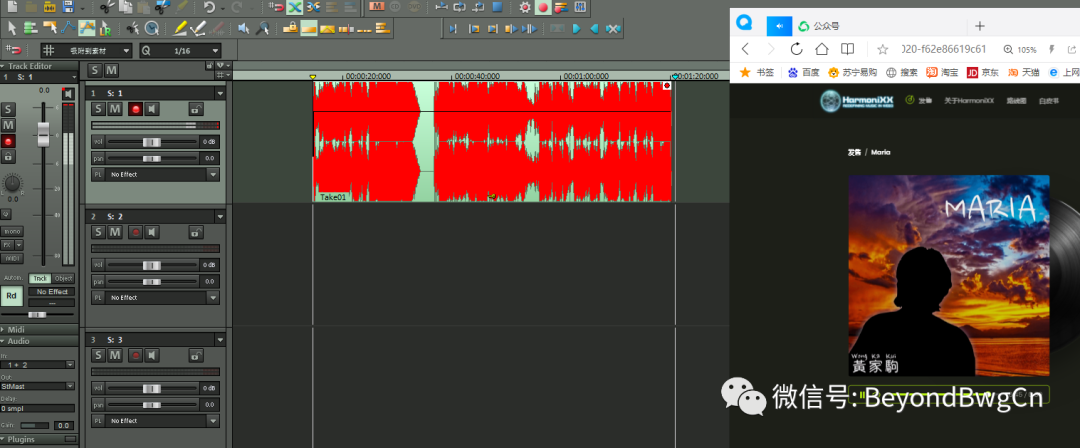This screenshot has width=1080, height=448.
Task: Select the curve mode mouse tool
Action: pyautogui.click(x=68, y=28)
